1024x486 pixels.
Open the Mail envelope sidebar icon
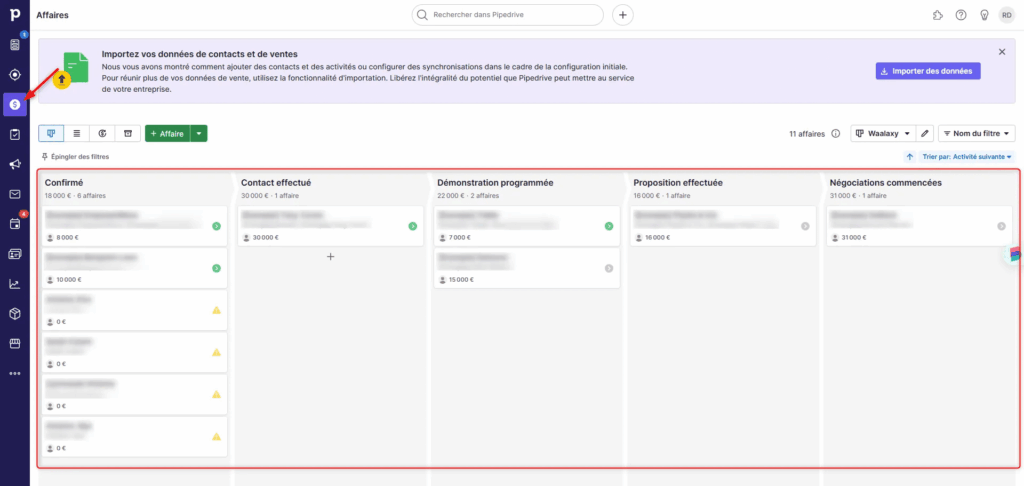click(14, 194)
